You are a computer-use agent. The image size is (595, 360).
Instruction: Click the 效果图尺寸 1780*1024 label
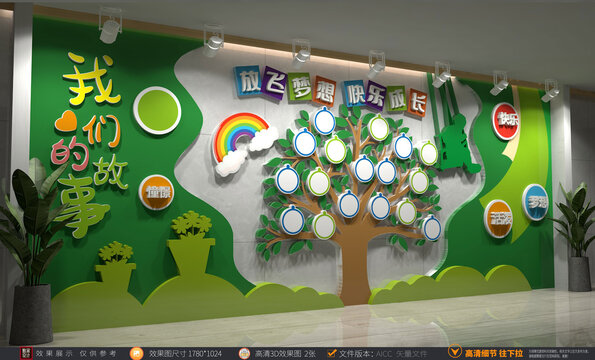pyautogui.click(x=185, y=354)
